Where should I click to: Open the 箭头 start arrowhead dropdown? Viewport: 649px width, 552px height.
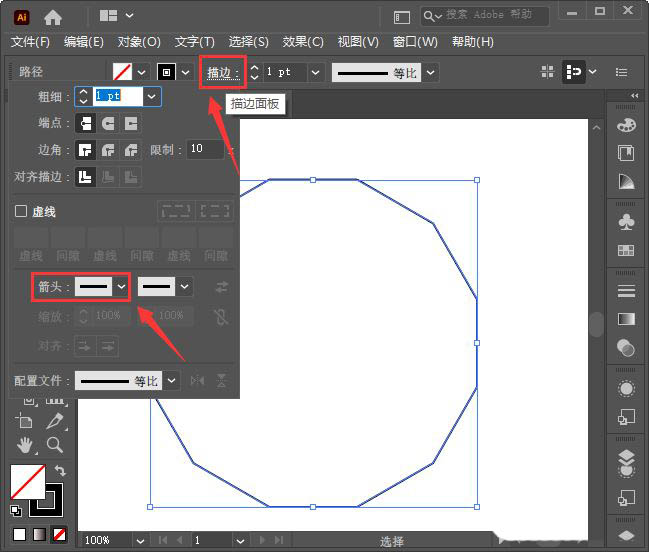coord(122,287)
